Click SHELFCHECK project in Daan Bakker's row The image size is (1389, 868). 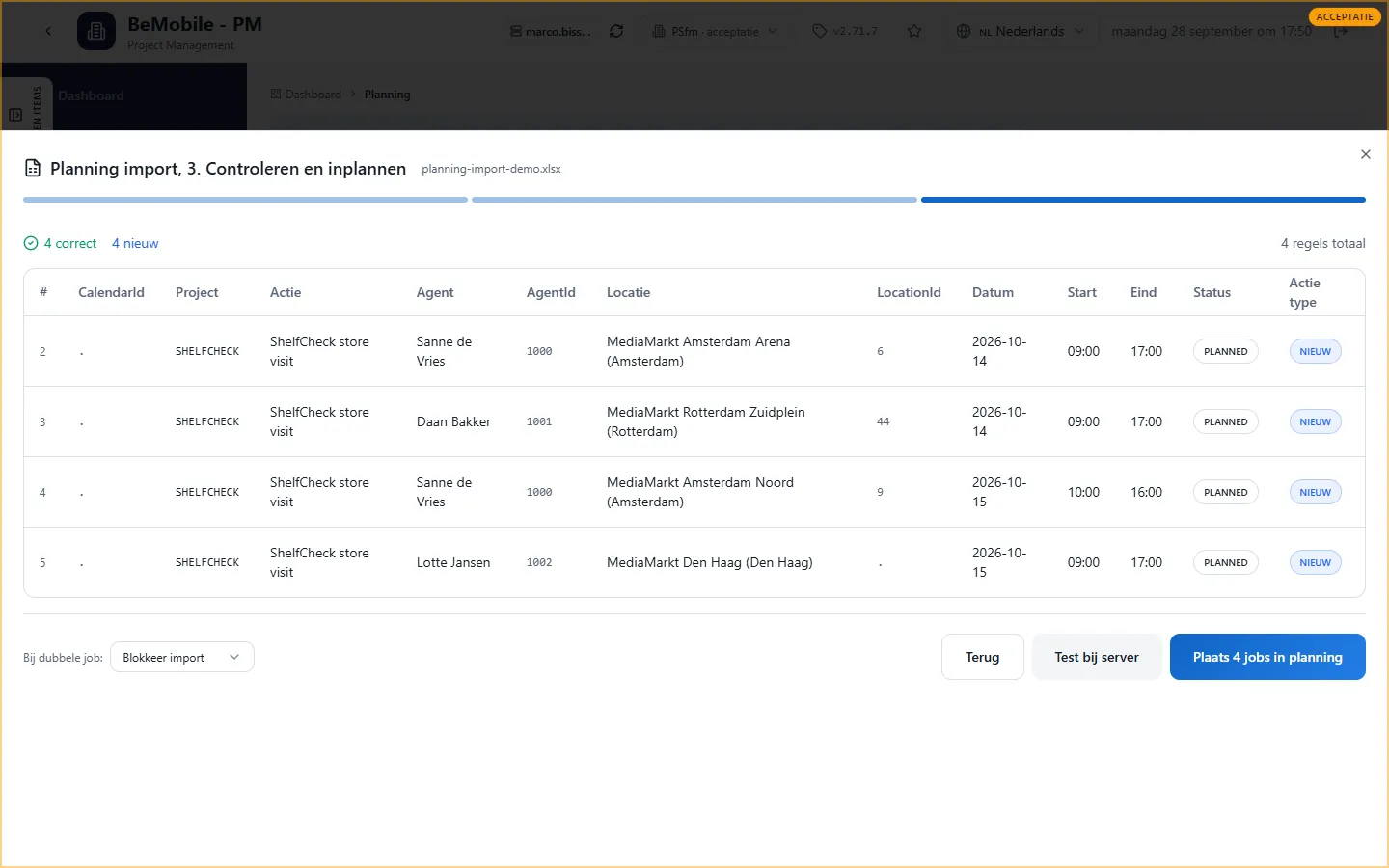[207, 421]
